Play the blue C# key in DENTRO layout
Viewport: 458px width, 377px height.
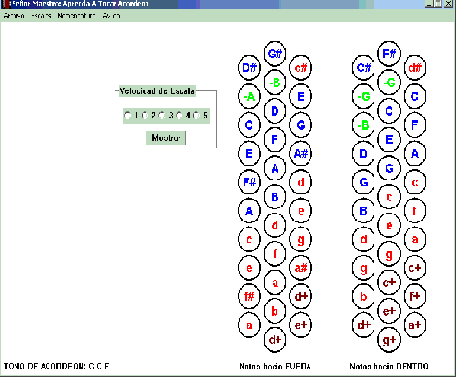(x=364, y=68)
